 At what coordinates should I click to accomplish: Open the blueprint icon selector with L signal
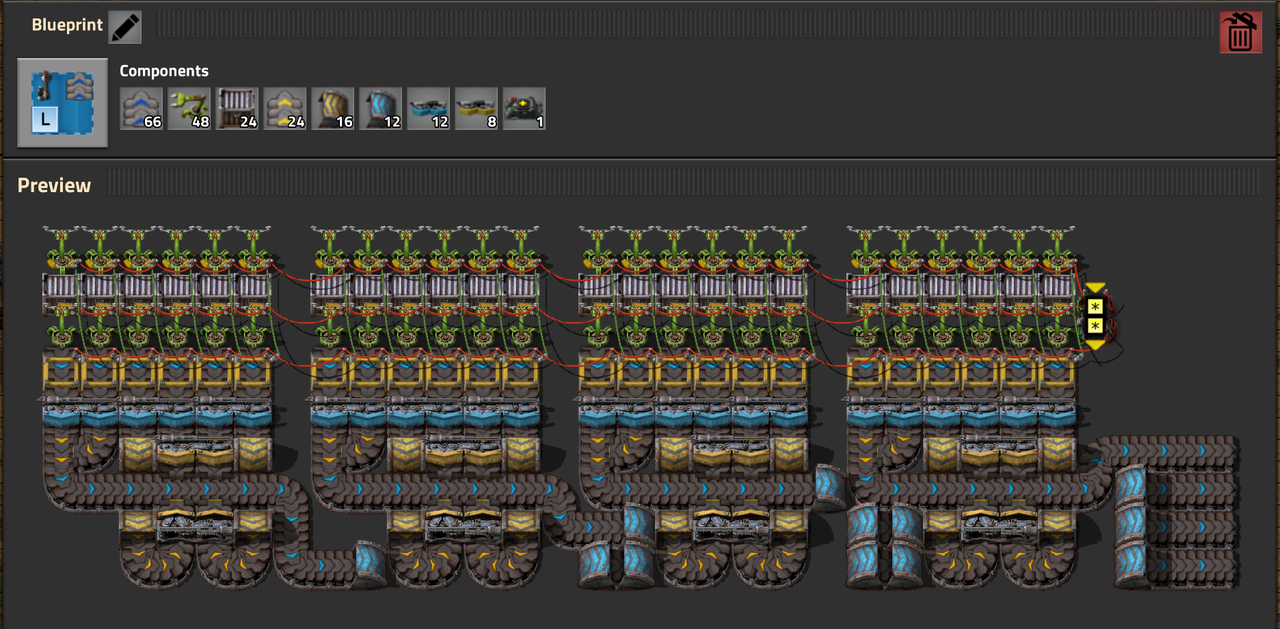click(x=63, y=103)
